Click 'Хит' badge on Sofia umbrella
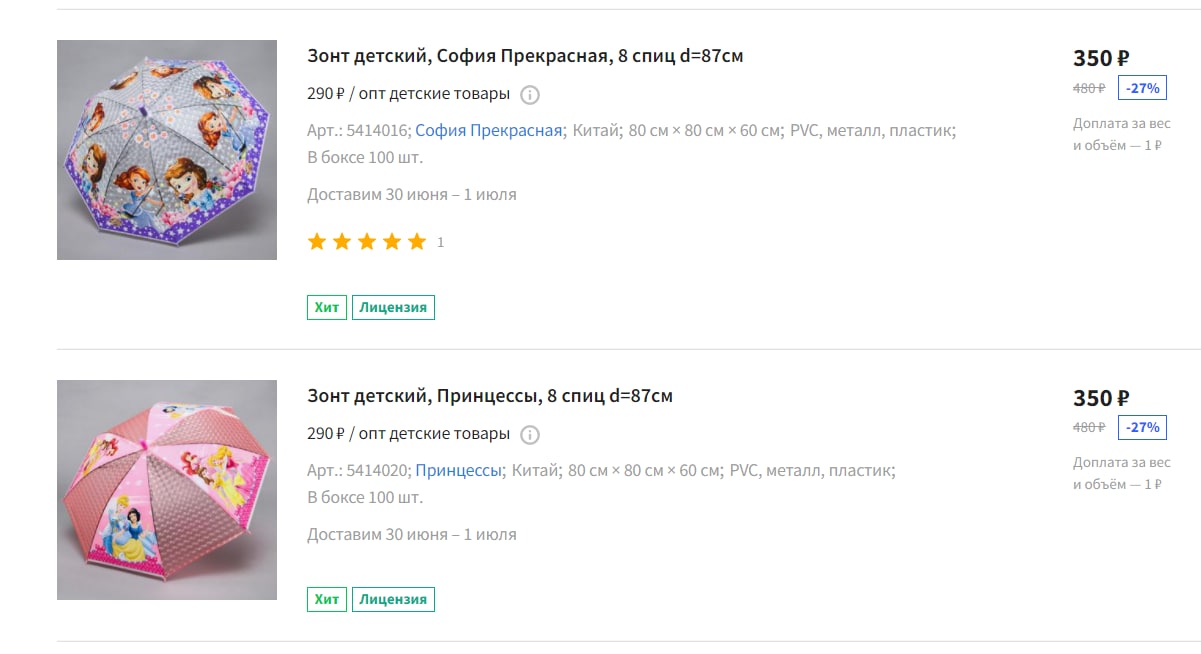The image size is (1201, 654). coord(326,307)
